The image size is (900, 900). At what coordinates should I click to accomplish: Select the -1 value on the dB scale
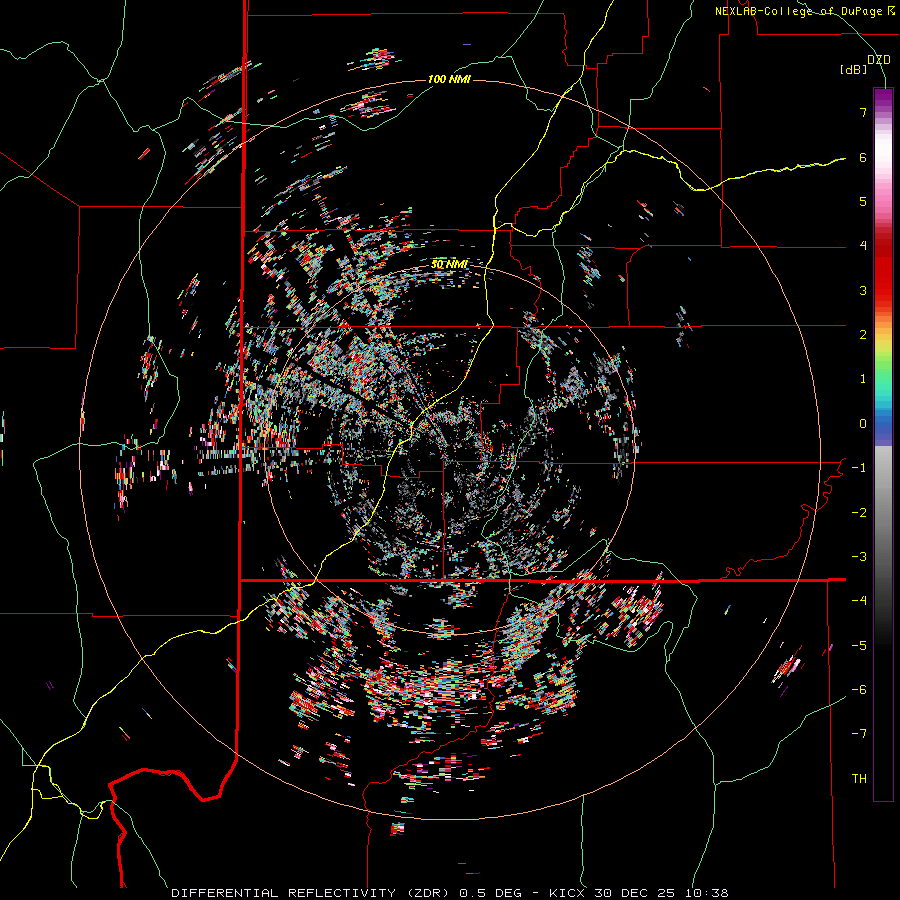[x=859, y=468]
